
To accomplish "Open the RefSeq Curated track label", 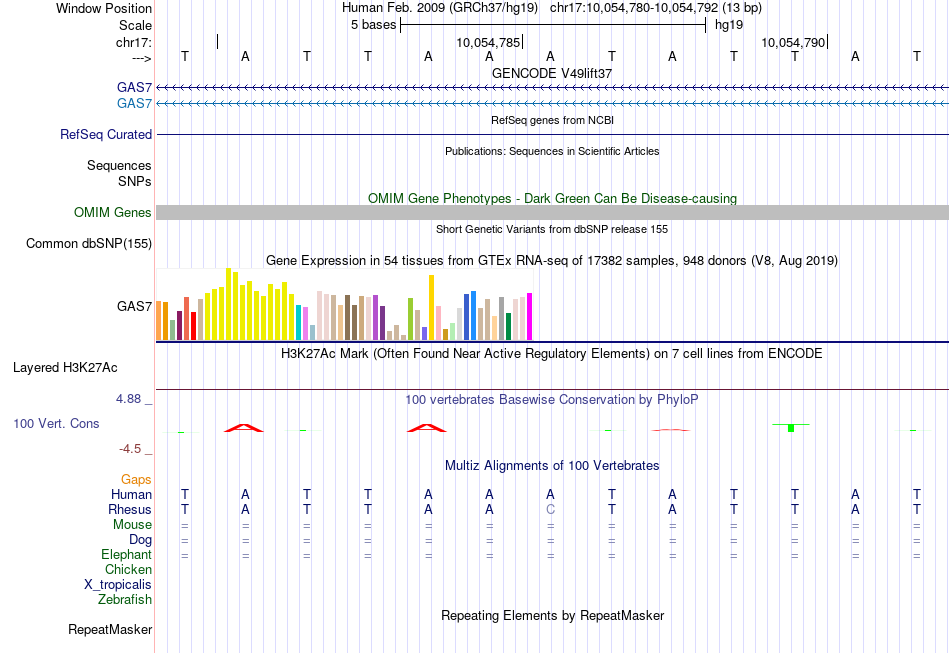I will pos(105,134).
